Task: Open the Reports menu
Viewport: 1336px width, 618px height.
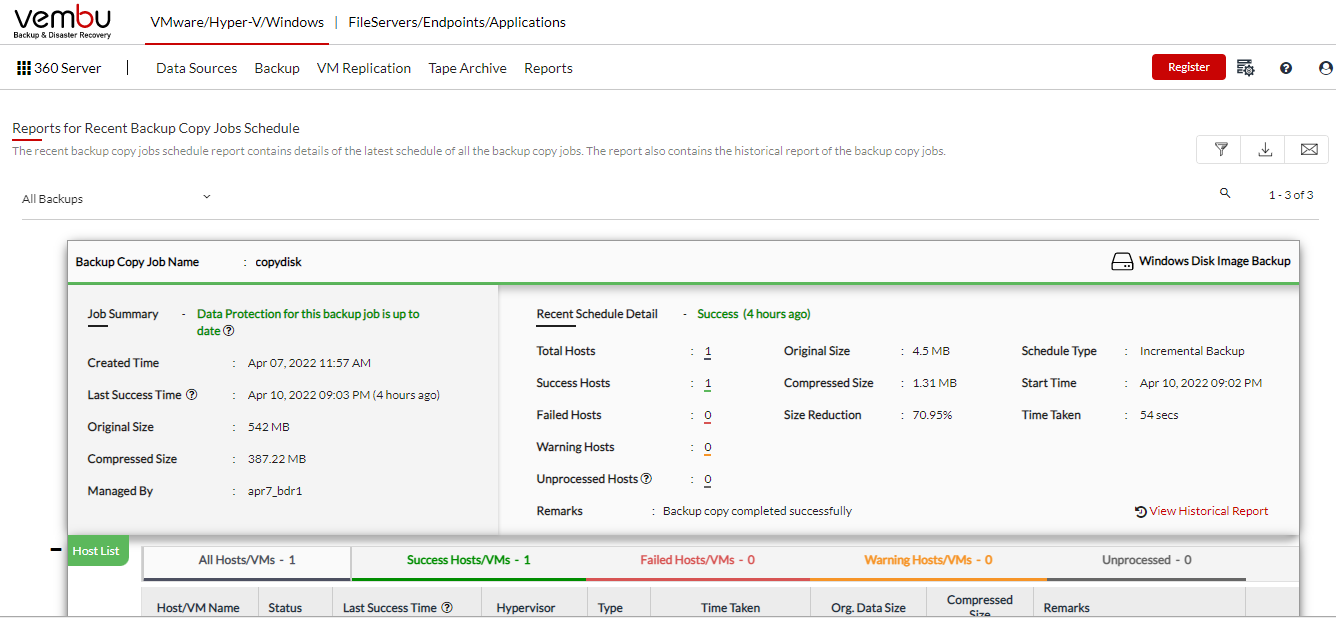Action: point(548,68)
